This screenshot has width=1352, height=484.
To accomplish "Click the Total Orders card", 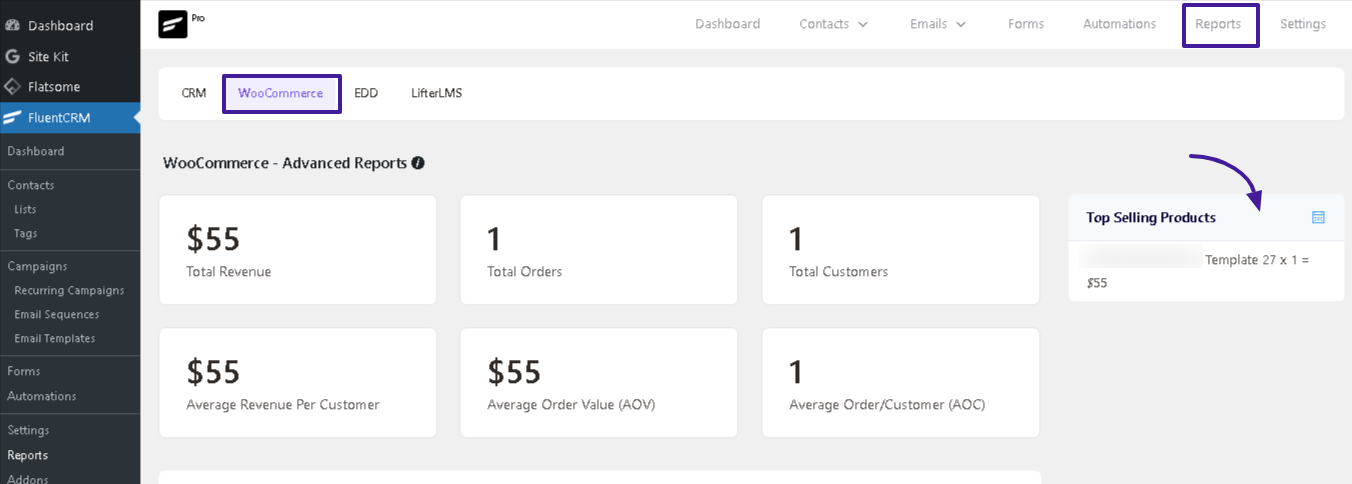I will point(599,250).
